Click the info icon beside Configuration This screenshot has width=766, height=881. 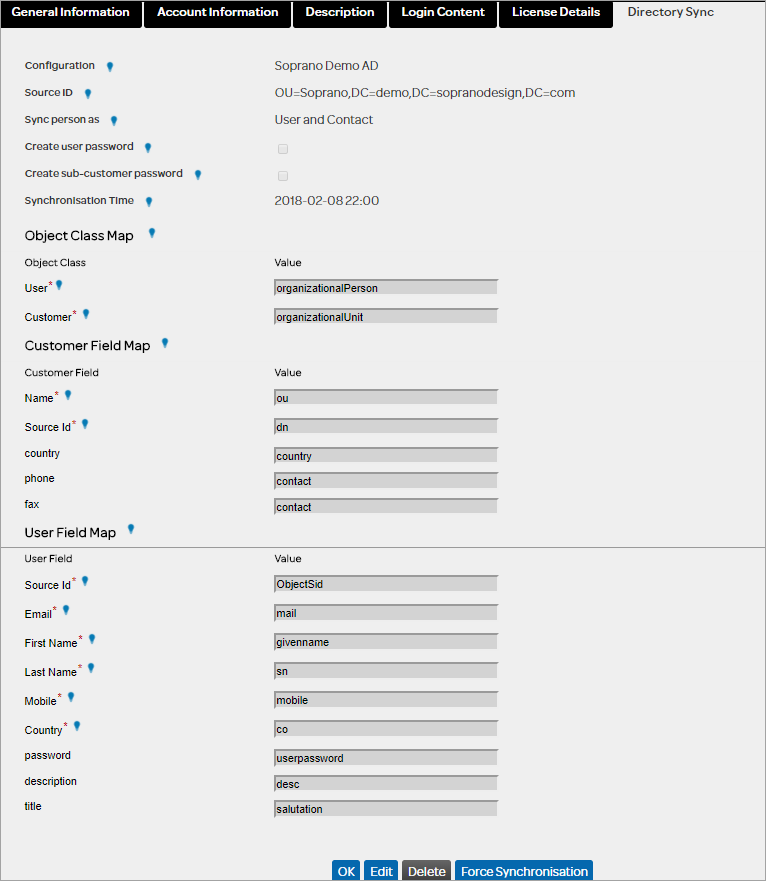pos(110,67)
